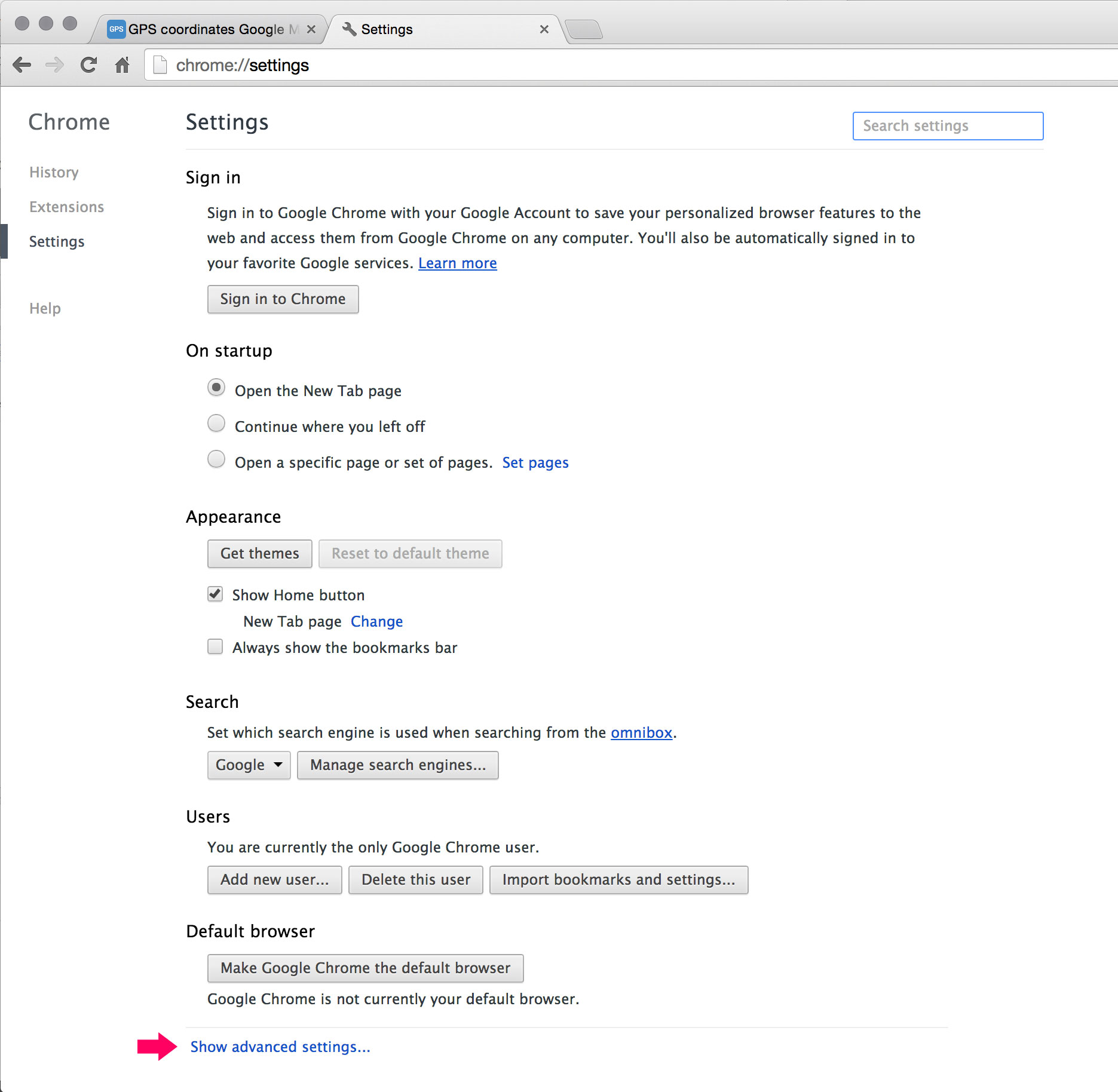Select Settings in the sidebar
The image size is (1118, 1092).
pos(57,241)
